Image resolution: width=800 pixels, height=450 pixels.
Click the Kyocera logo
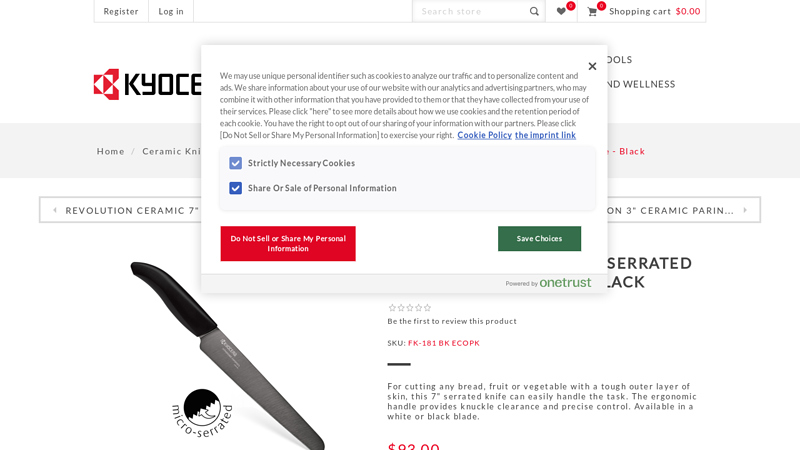coord(147,84)
